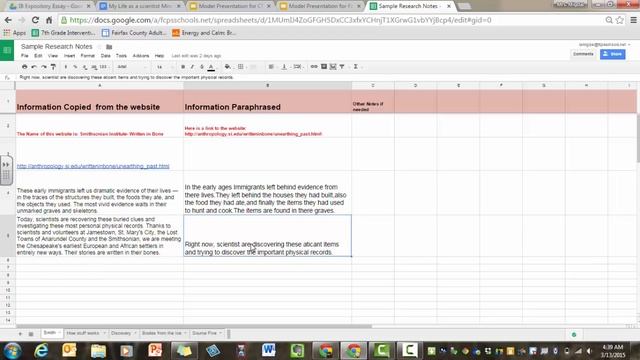Open the View menu
Screen dimensions: 640x360
pyautogui.click(x=53, y=56)
